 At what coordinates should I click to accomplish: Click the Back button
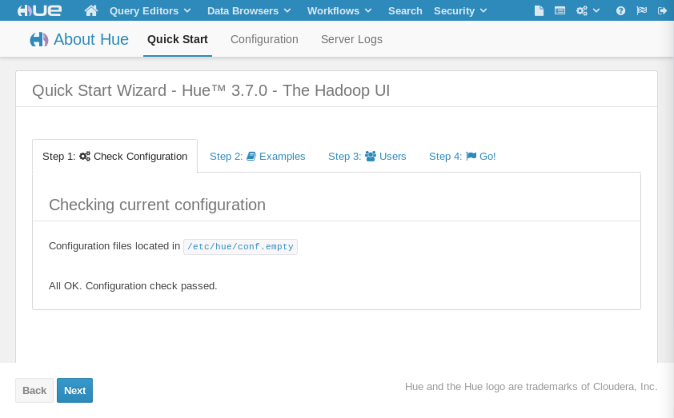point(34,390)
